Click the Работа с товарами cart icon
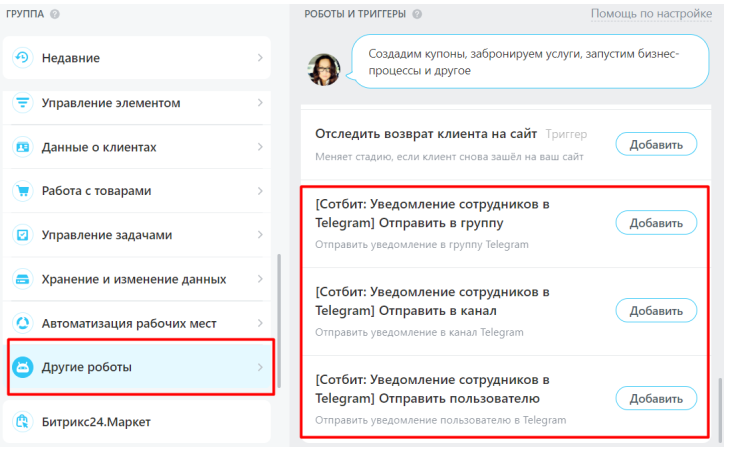 click(22, 191)
